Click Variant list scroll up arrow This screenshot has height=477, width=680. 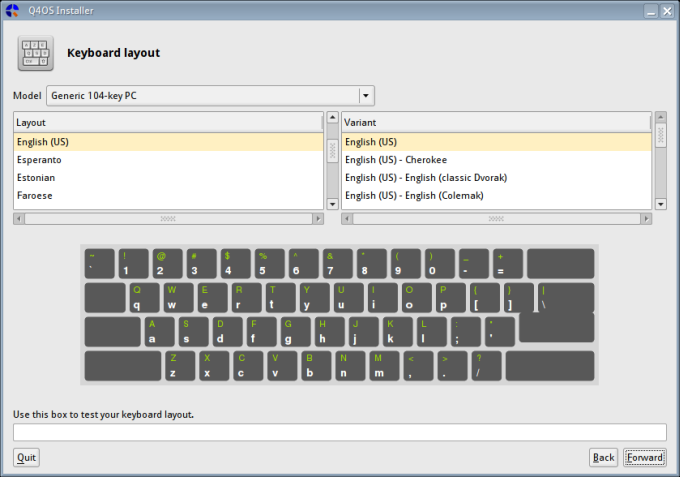click(x=660, y=117)
